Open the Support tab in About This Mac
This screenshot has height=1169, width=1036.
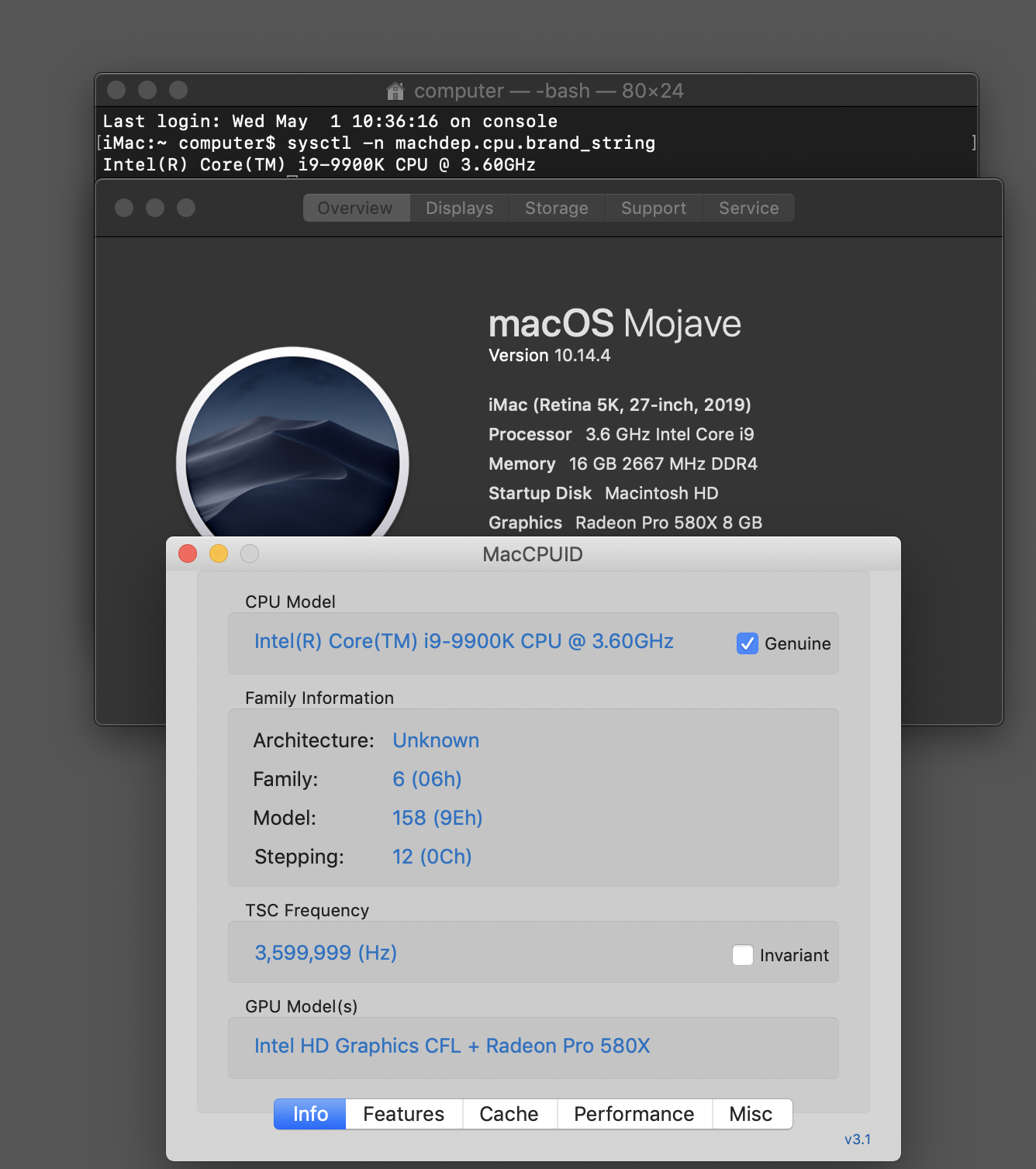(654, 208)
